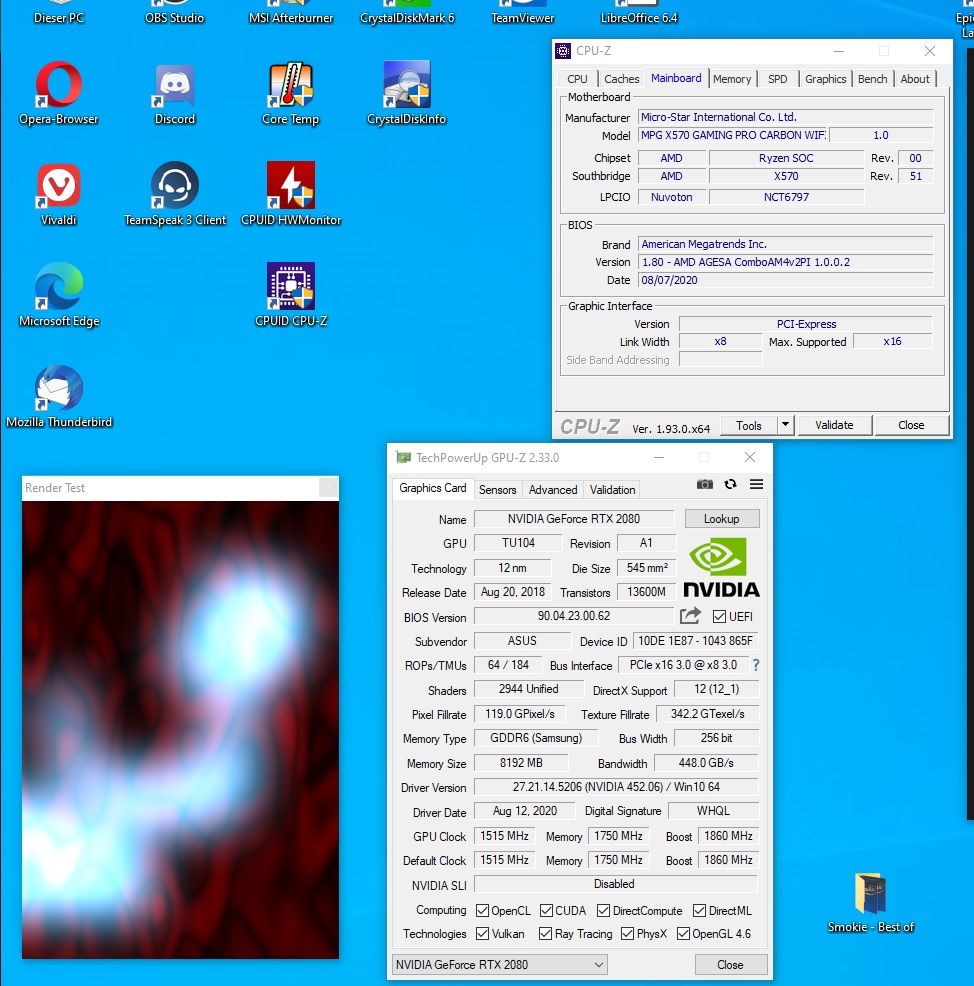Toggle the UEFI checkbox in GPU-Z
This screenshot has height=986, width=974.
(x=719, y=616)
